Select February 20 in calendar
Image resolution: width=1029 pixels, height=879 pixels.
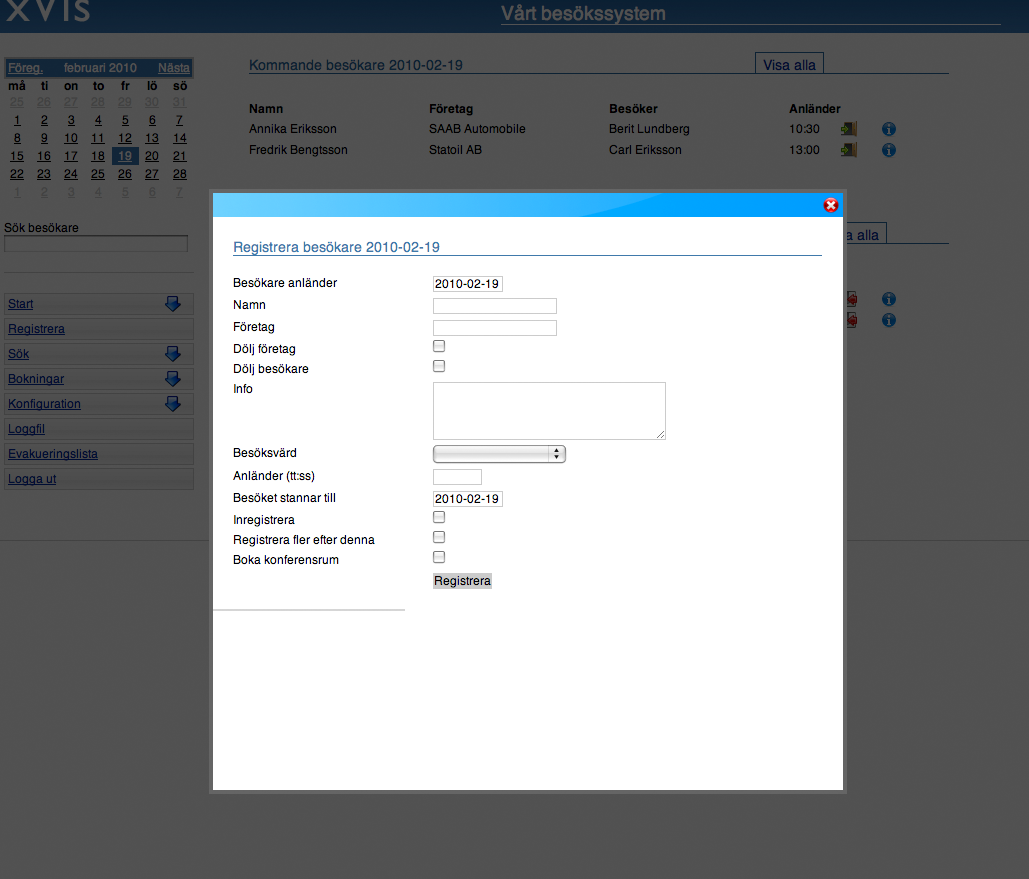[152, 156]
